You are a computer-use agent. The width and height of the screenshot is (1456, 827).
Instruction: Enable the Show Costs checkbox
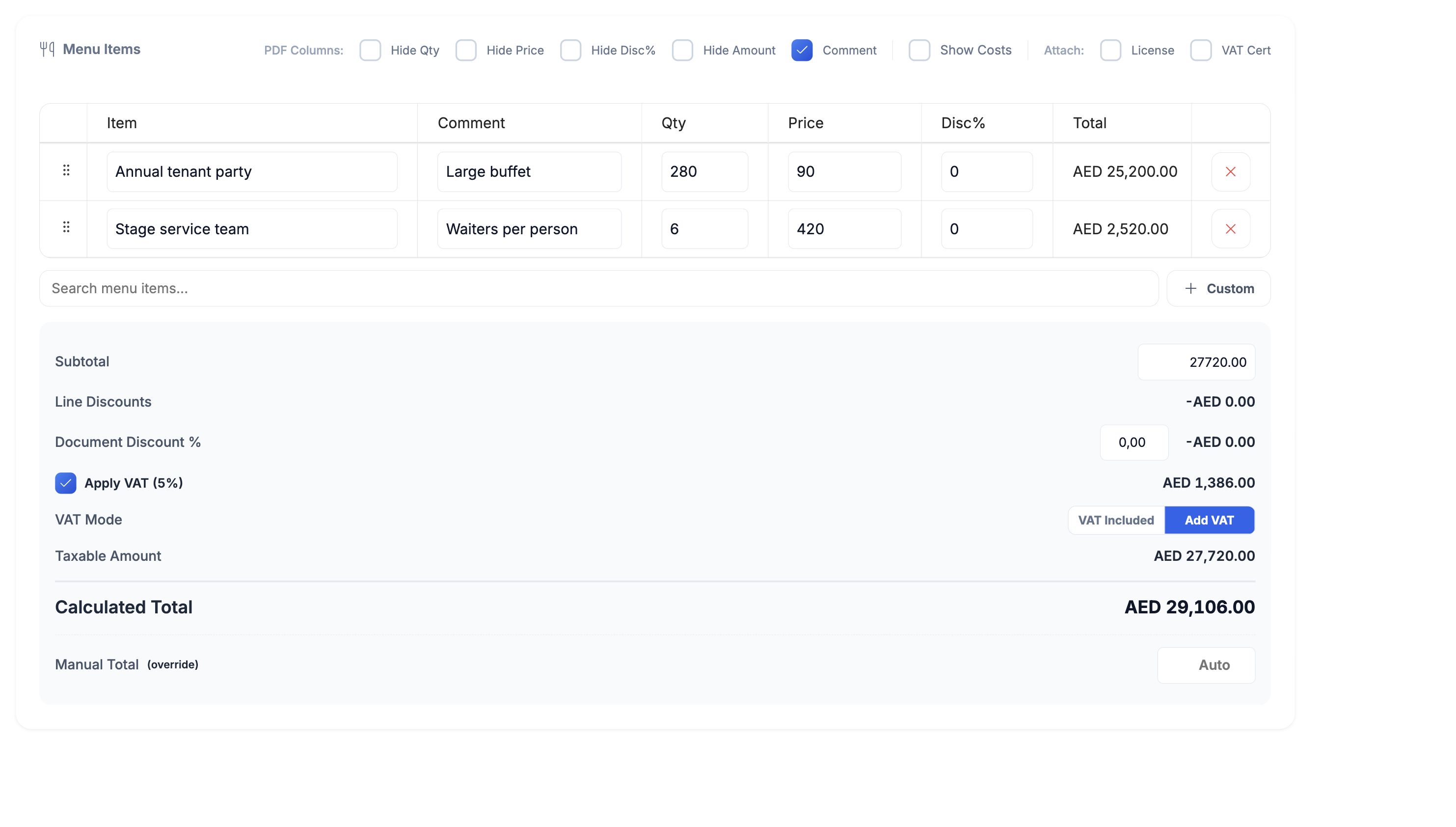click(919, 50)
